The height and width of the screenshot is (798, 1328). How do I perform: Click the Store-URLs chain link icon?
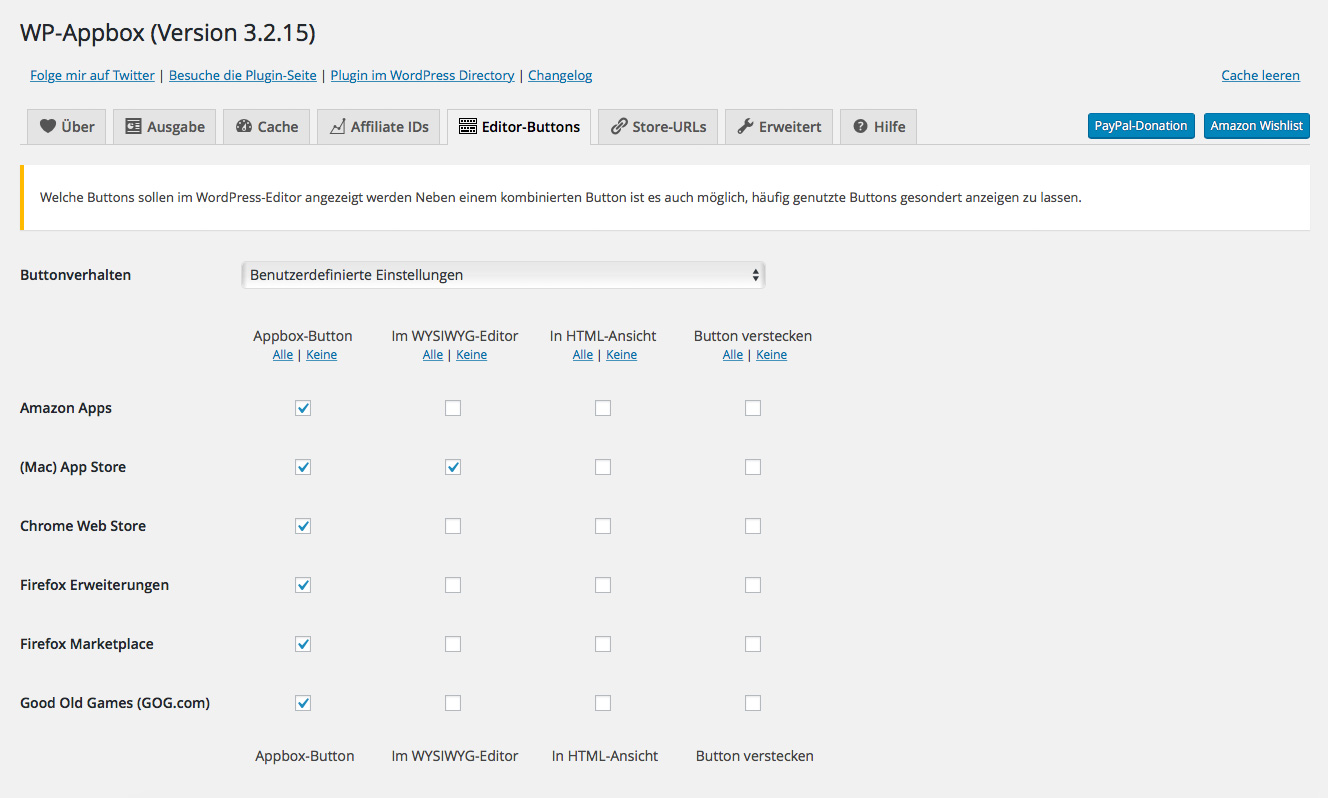[619, 127]
